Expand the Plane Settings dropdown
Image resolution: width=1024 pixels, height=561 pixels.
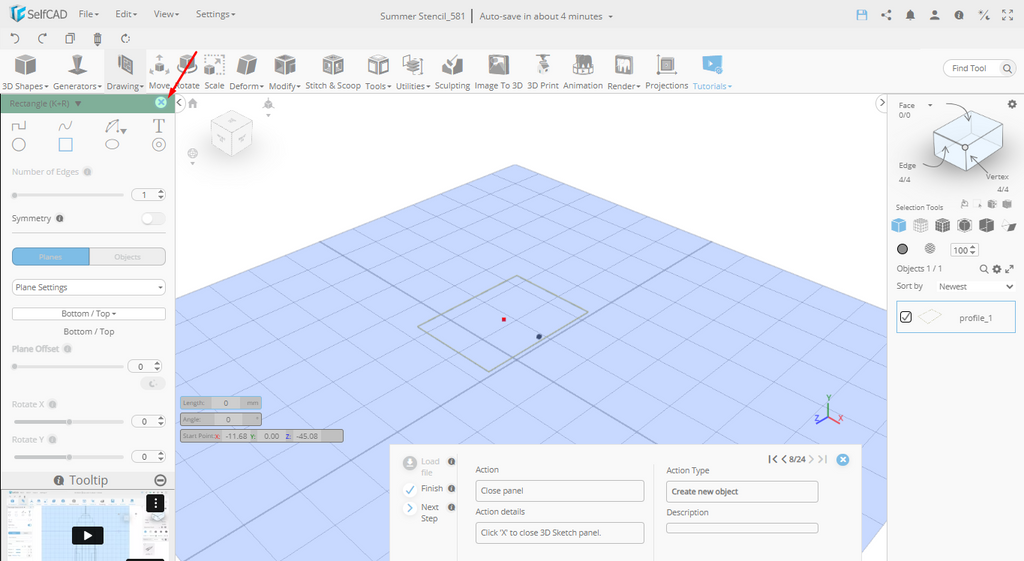click(x=89, y=287)
